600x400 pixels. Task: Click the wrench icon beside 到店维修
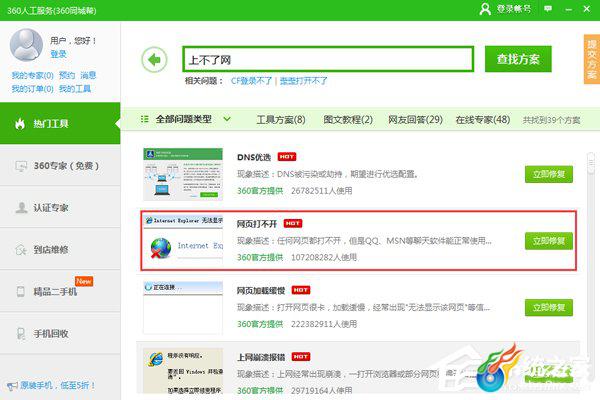tap(21, 250)
